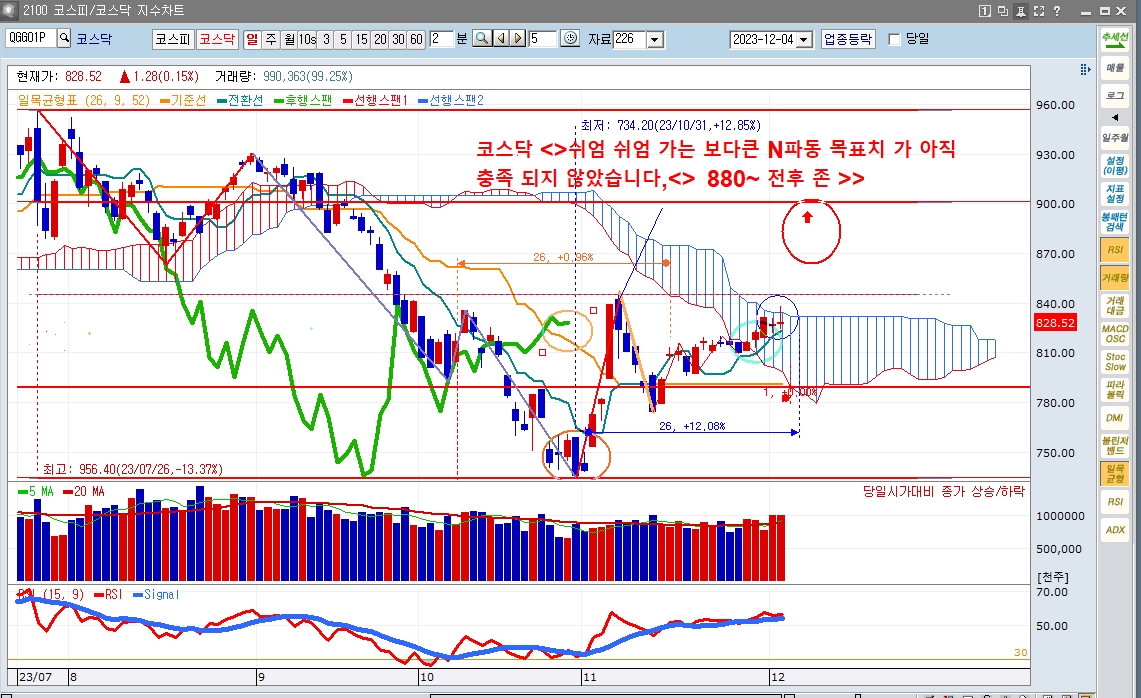
Task: Toggle the 일목균형 Ichimoku indicator
Action: [1115, 474]
